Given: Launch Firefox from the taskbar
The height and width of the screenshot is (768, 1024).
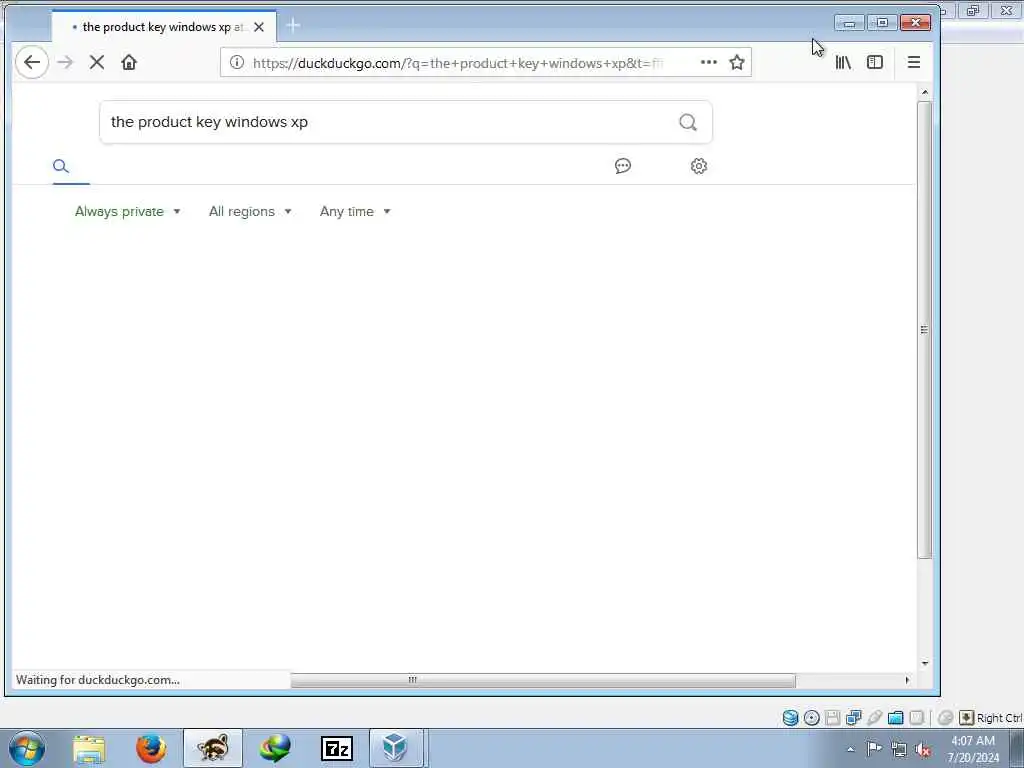Looking at the screenshot, I should pos(151,748).
